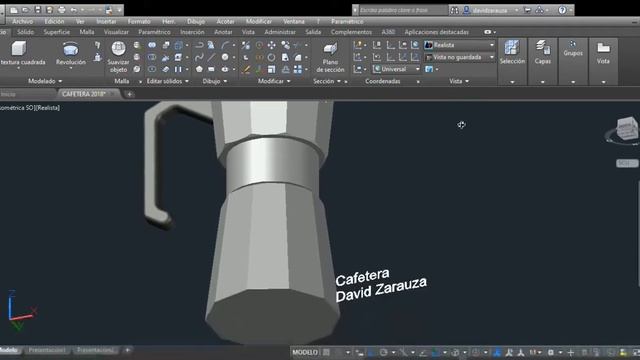The width and height of the screenshot is (640, 360).
Task: Open the Universal UCS dropdown
Action: click(x=396, y=69)
